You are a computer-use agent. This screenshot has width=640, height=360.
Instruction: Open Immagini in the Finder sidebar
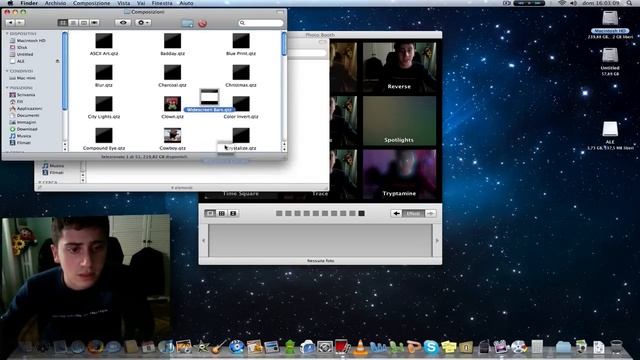26,122
